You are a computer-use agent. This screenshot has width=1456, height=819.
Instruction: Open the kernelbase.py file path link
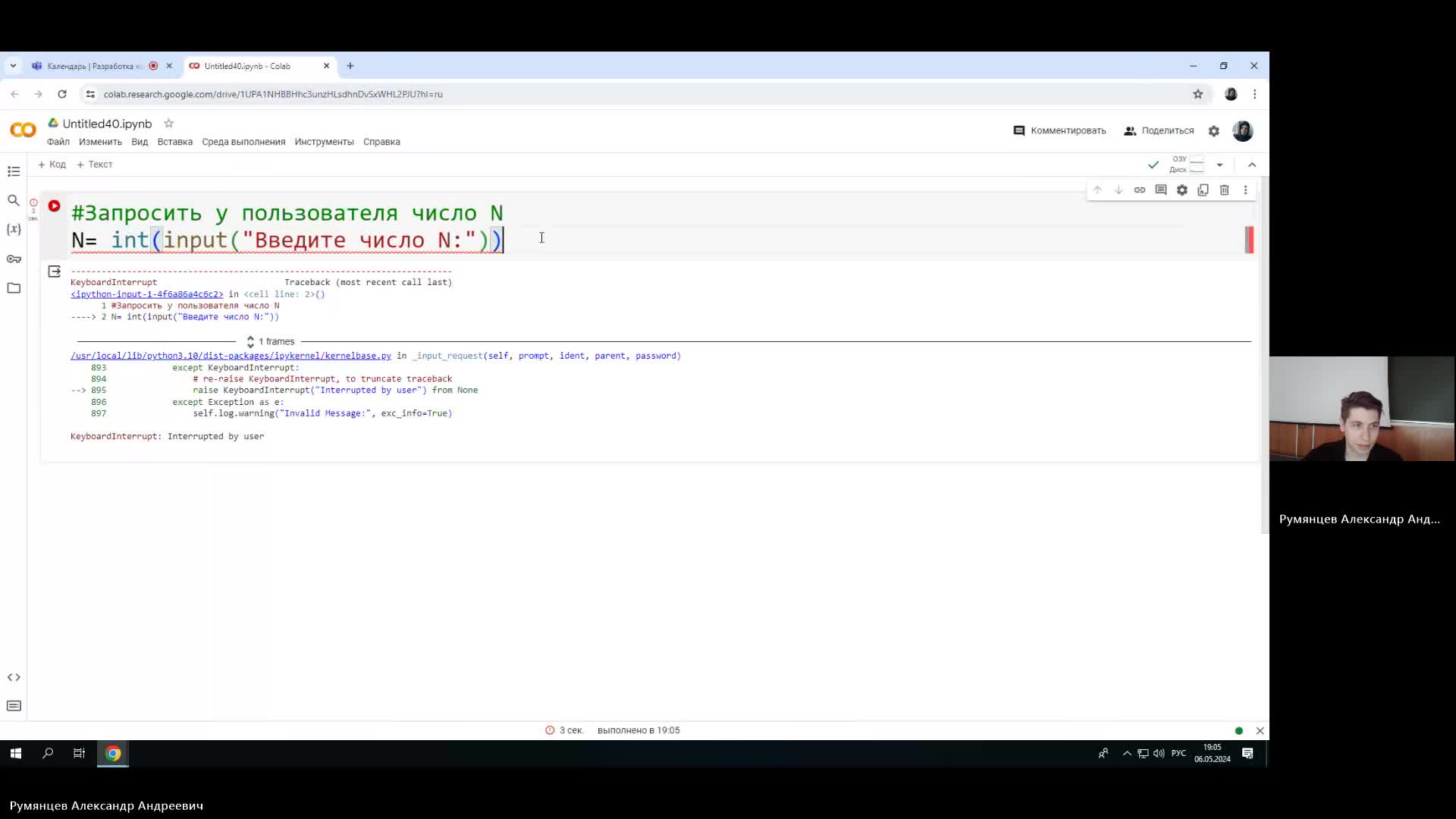[x=231, y=356]
